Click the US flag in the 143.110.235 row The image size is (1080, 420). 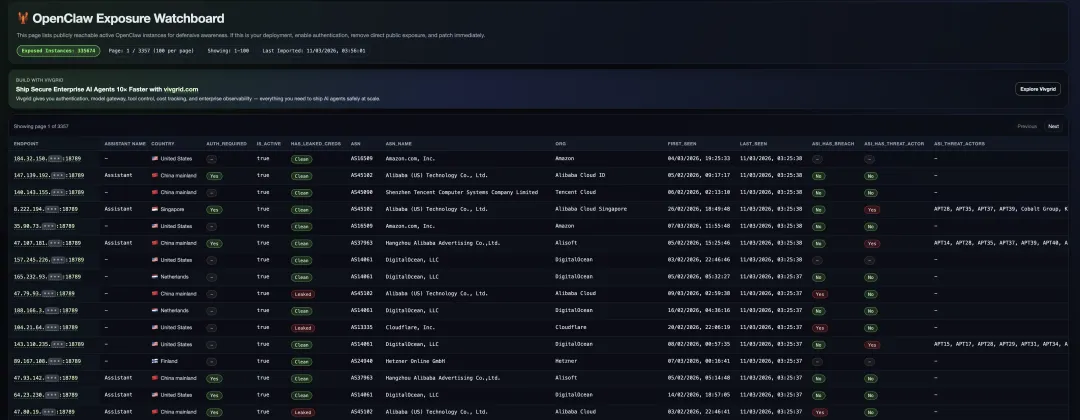tap(155, 344)
